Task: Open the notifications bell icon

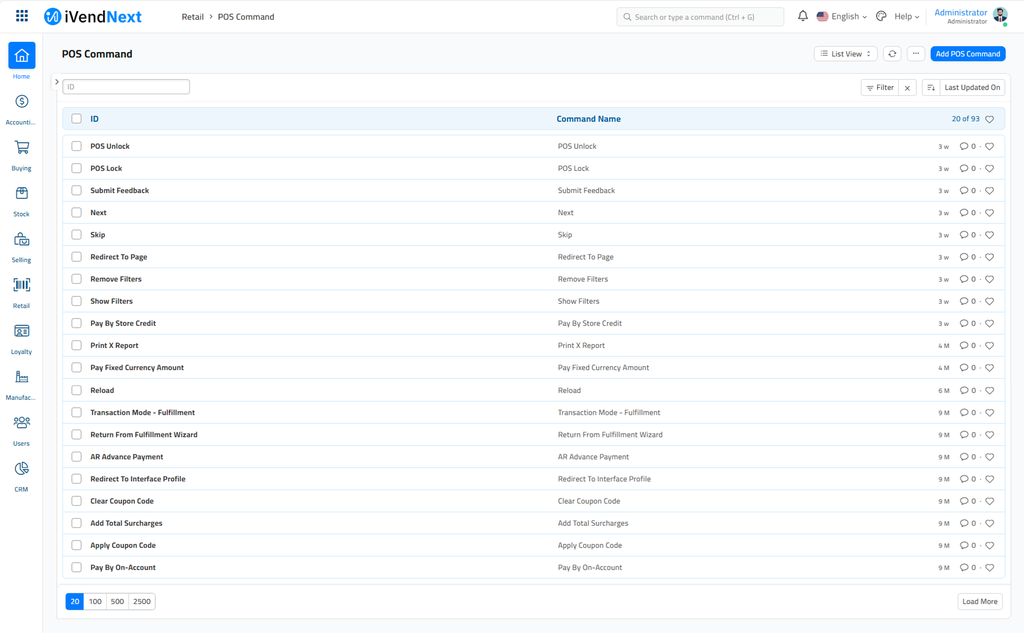Action: [802, 16]
